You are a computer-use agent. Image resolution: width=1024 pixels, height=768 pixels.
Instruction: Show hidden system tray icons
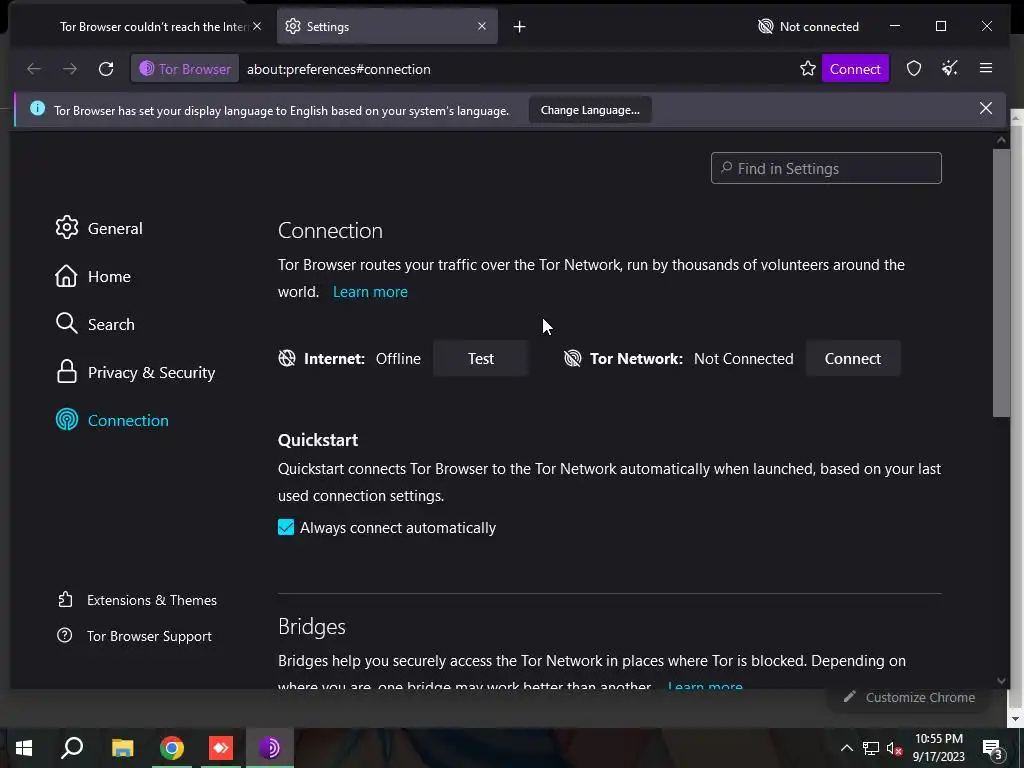(x=846, y=748)
